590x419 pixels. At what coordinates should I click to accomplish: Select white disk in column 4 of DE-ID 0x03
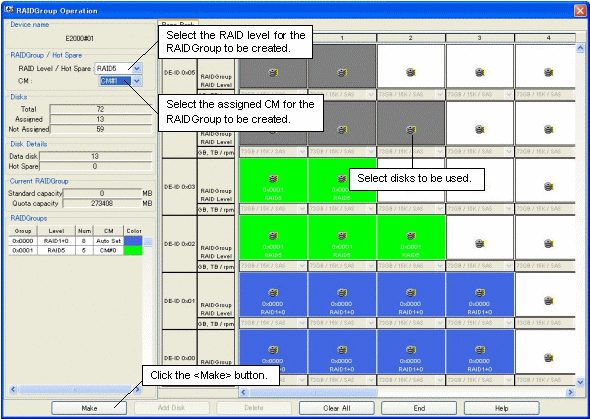545,181
